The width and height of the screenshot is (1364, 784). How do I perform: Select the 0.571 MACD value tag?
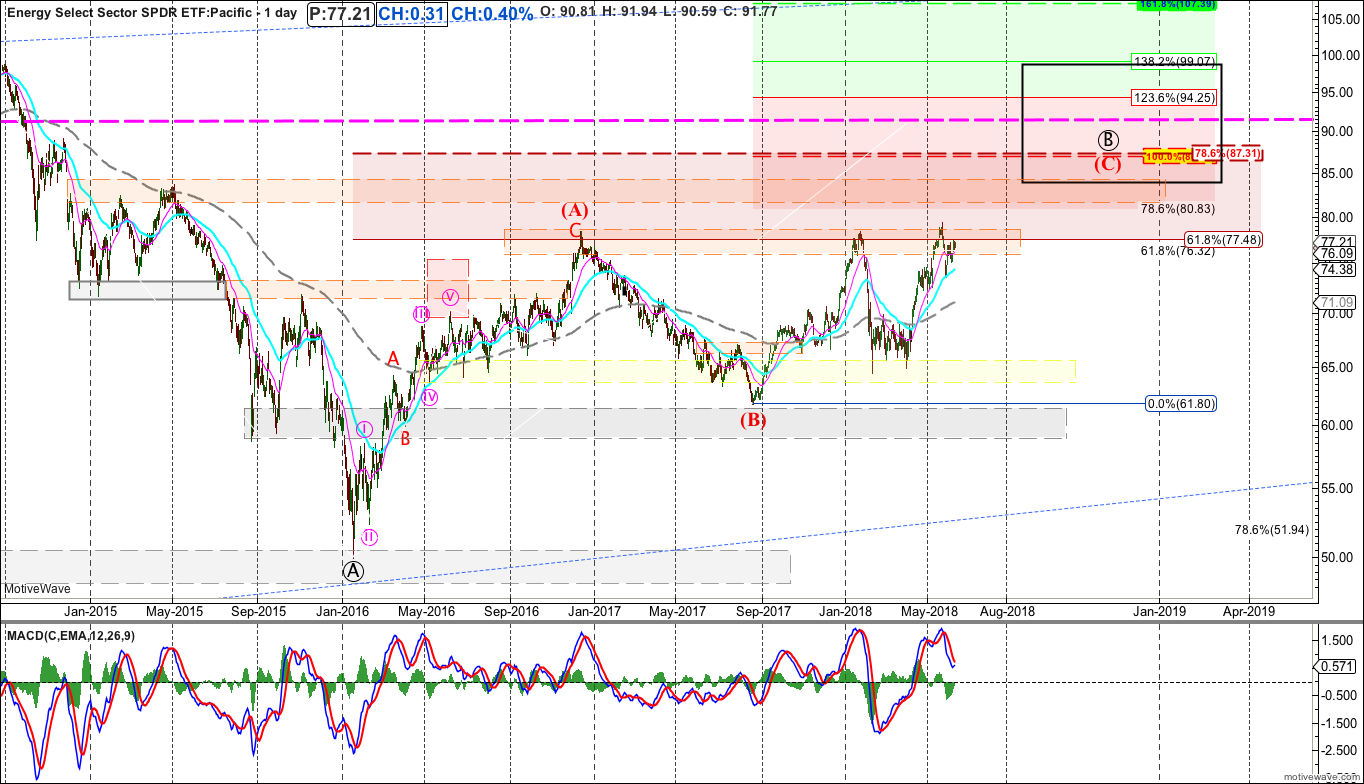click(1338, 667)
